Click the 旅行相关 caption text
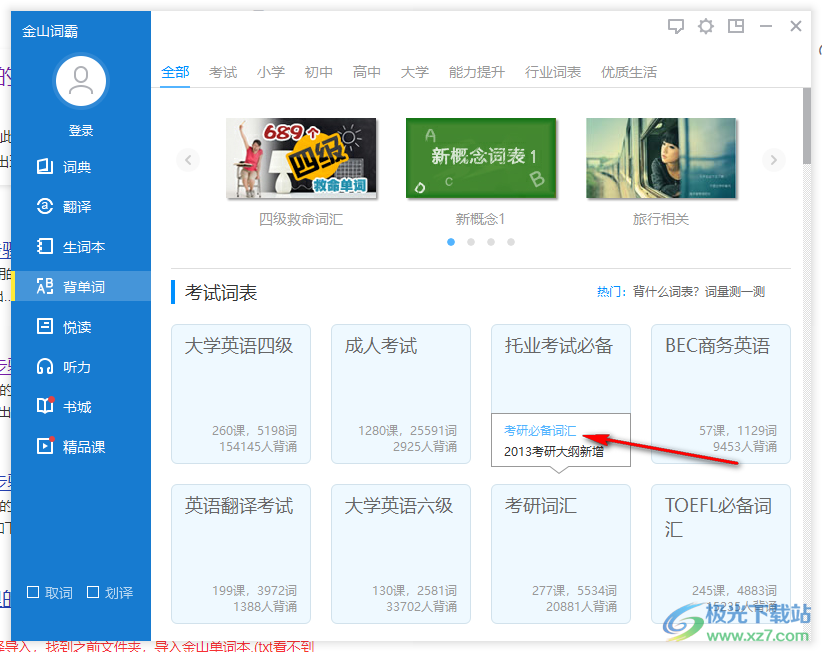822x652 pixels. [661, 219]
